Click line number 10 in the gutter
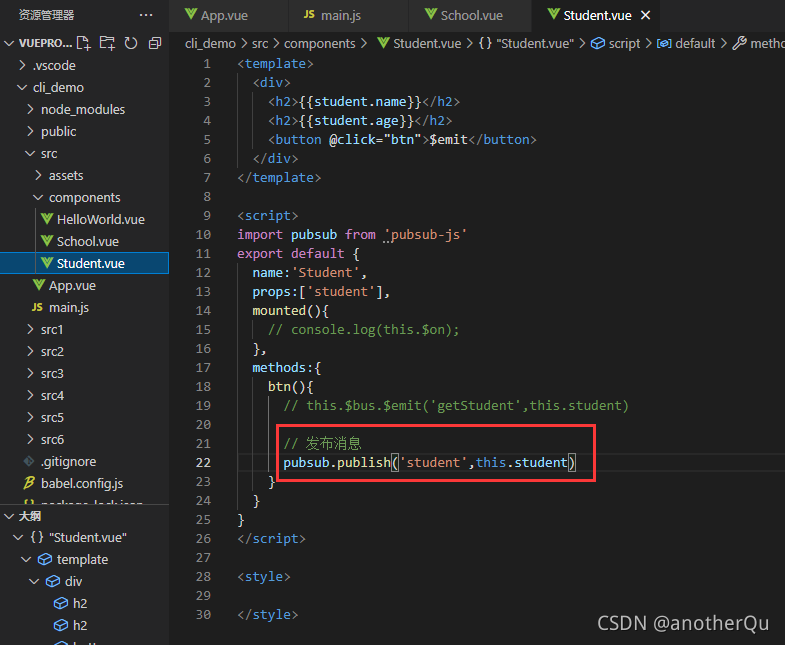This screenshot has height=645, width=785. click(x=203, y=235)
